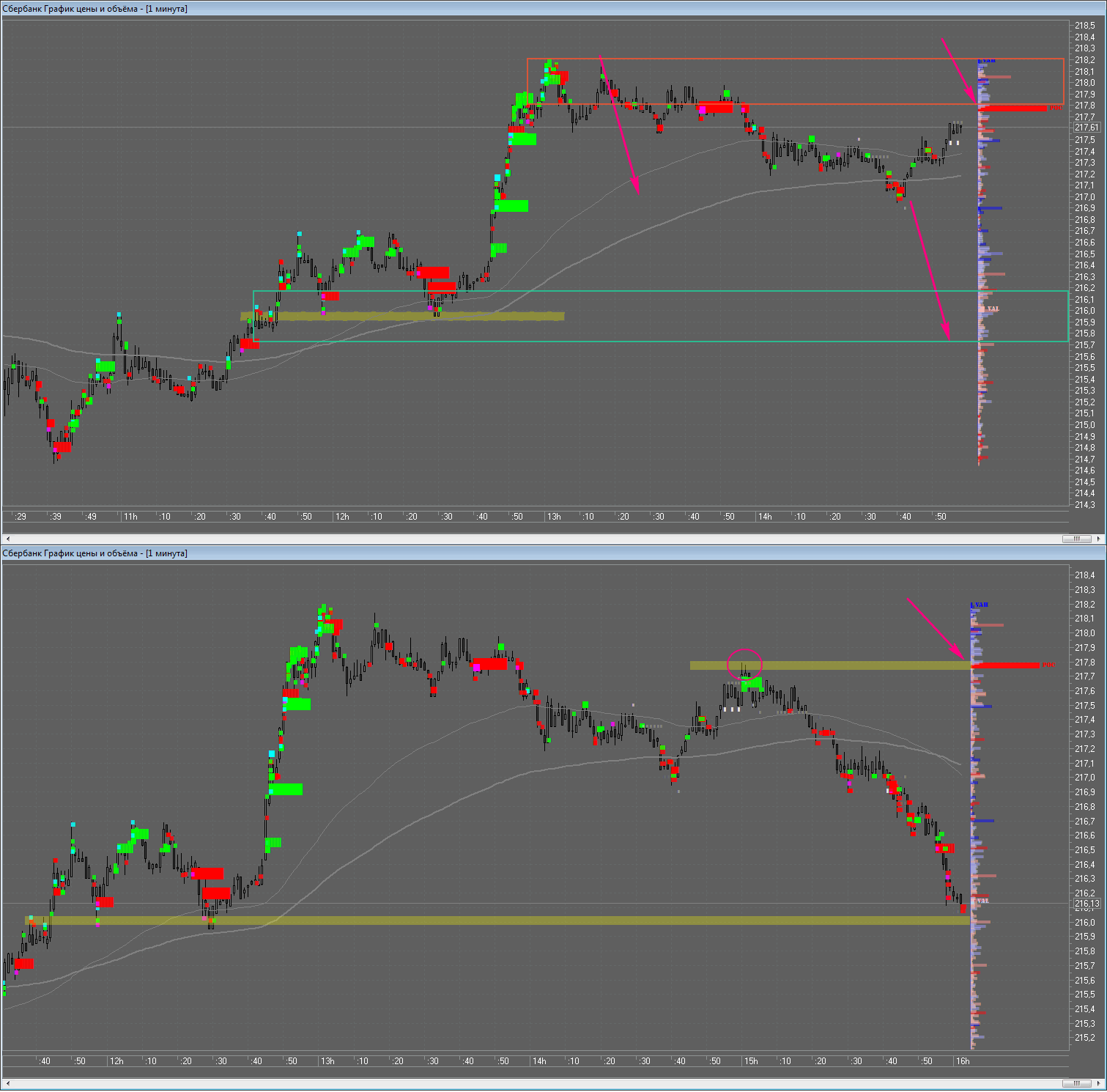
Task: Click the VAL marker on top chart volume profile
Action: pos(993,309)
